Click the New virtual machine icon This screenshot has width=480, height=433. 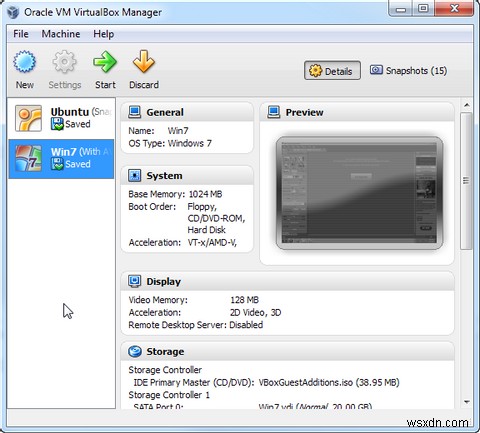pyautogui.click(x=24, y=62)
